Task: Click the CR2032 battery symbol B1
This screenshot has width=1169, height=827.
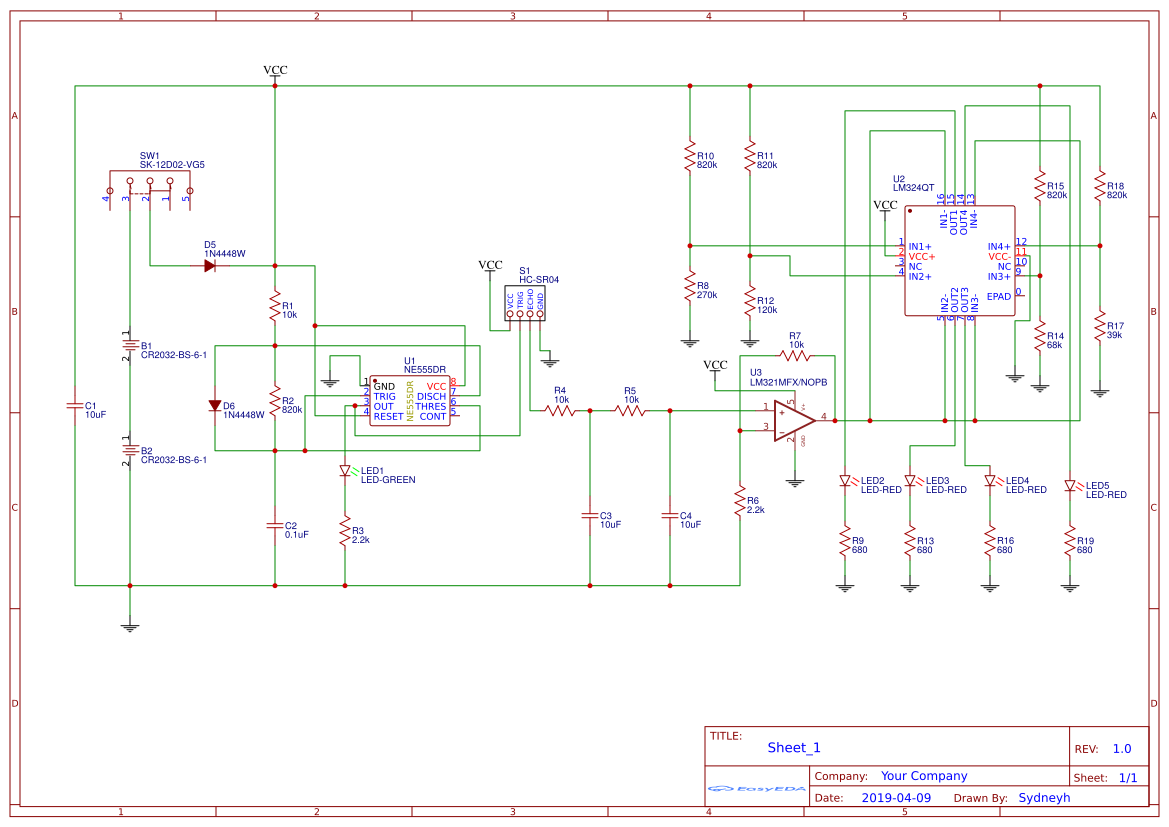Action: pos(131,347)
